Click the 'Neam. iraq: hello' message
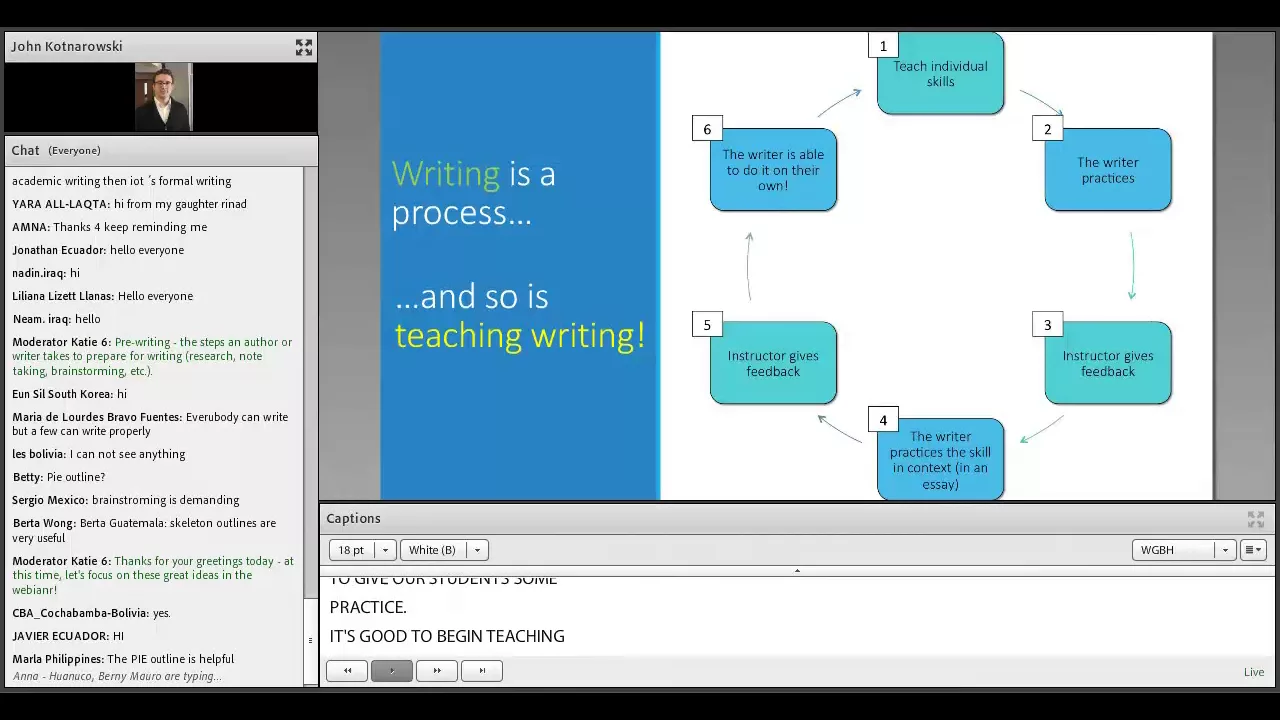Viewport: 1280px width, 720px height. 56,319
